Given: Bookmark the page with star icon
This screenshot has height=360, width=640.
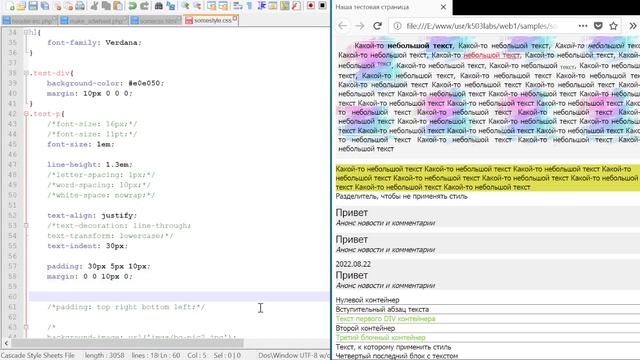Looking at the screenshot, I should coord(613,26).
